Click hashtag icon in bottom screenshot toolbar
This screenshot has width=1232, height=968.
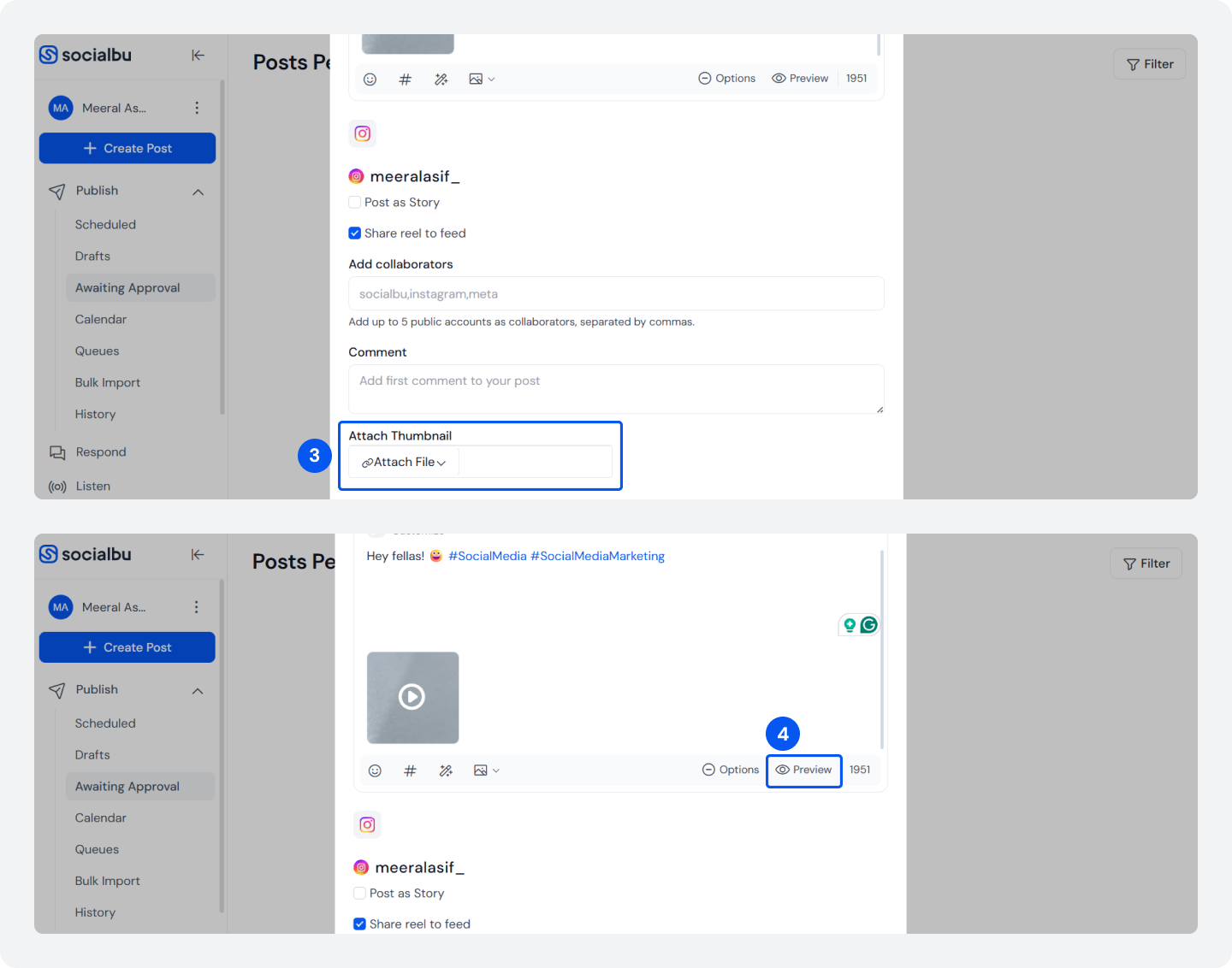click(x=411, y=770)
